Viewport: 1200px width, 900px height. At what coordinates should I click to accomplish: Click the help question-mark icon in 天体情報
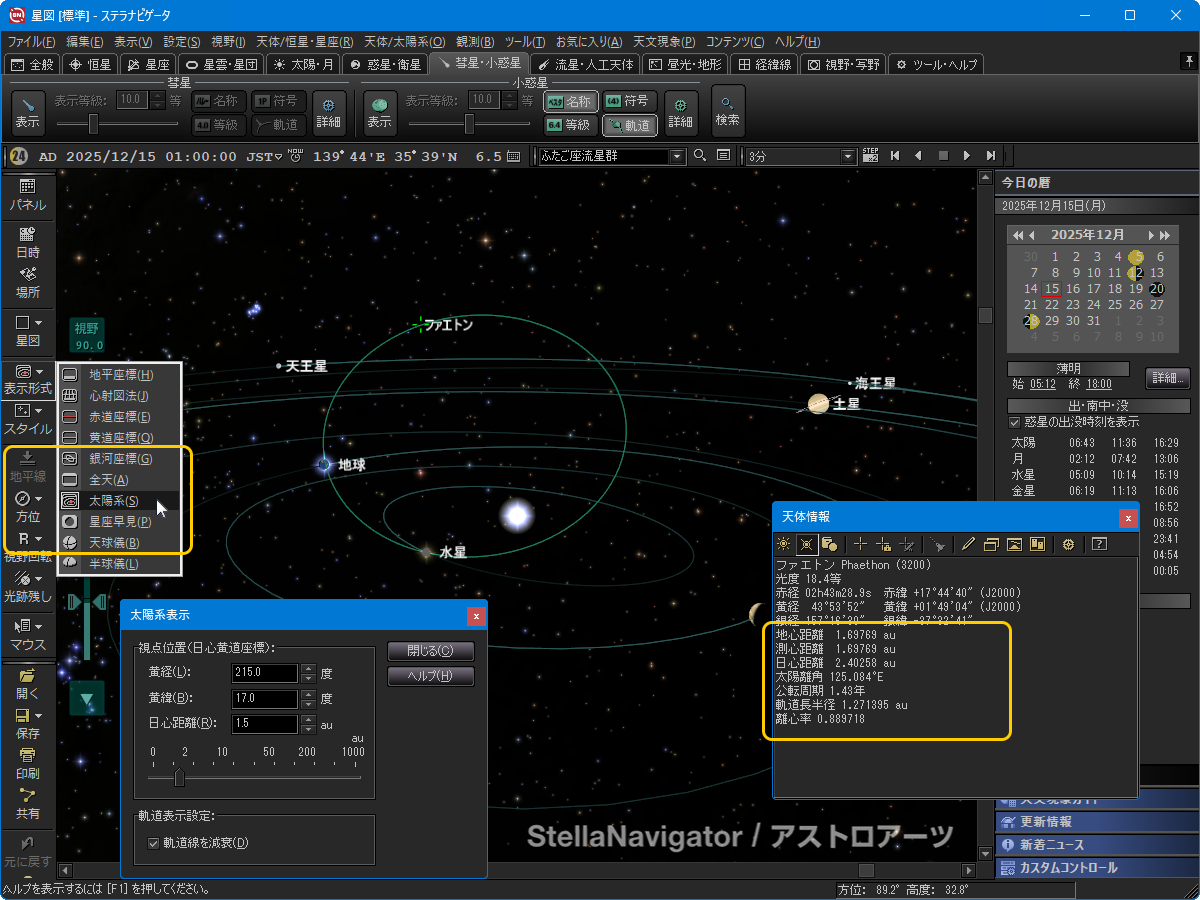(1098, 544)
